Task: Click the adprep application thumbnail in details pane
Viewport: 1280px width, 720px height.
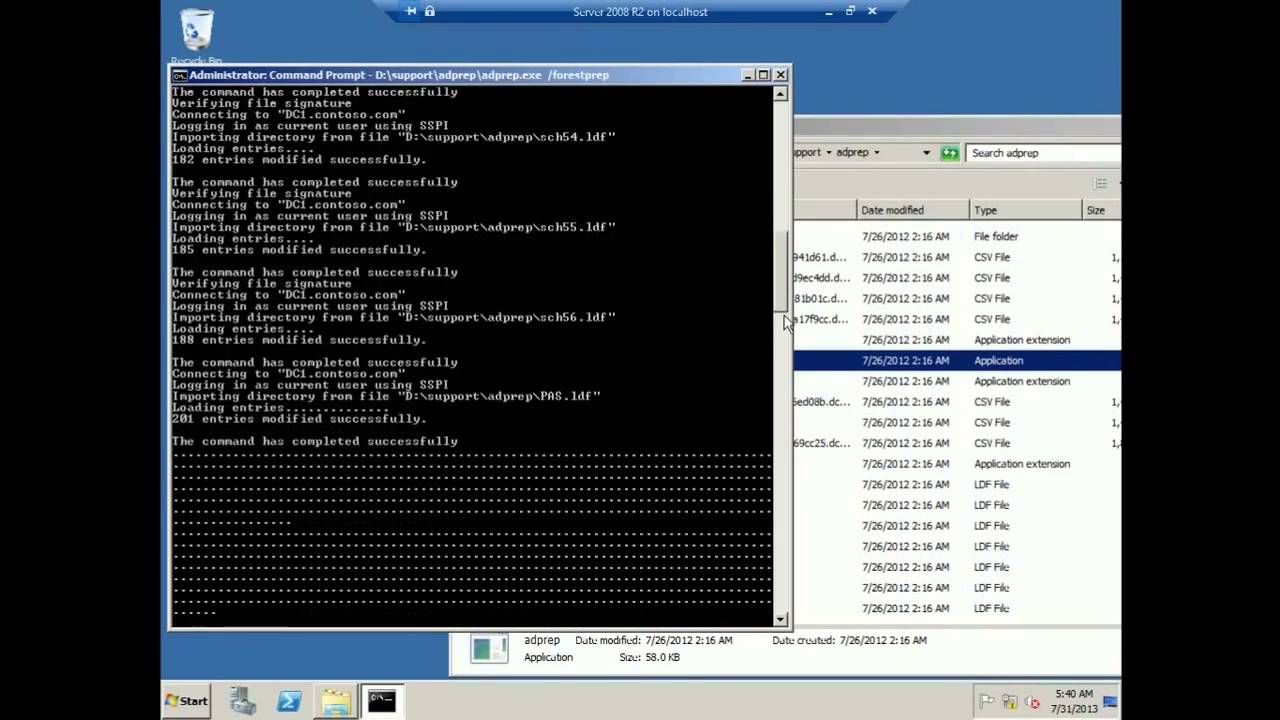Action: click(489, 649)
